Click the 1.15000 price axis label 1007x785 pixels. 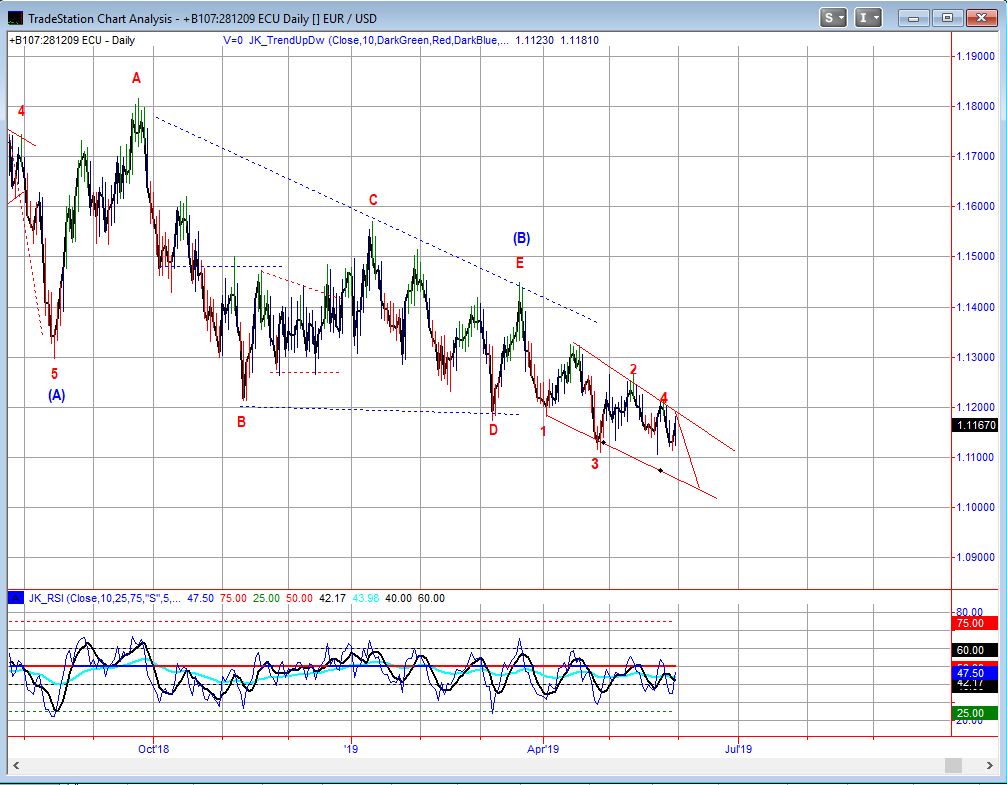(976, 256)
